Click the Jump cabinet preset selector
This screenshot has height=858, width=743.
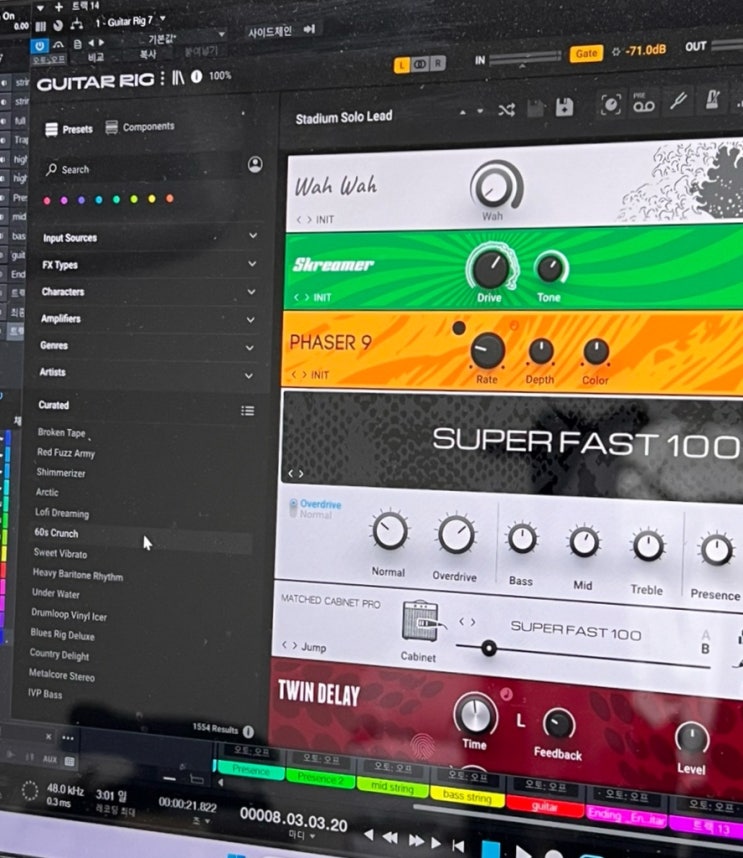[x=304, y=647]
